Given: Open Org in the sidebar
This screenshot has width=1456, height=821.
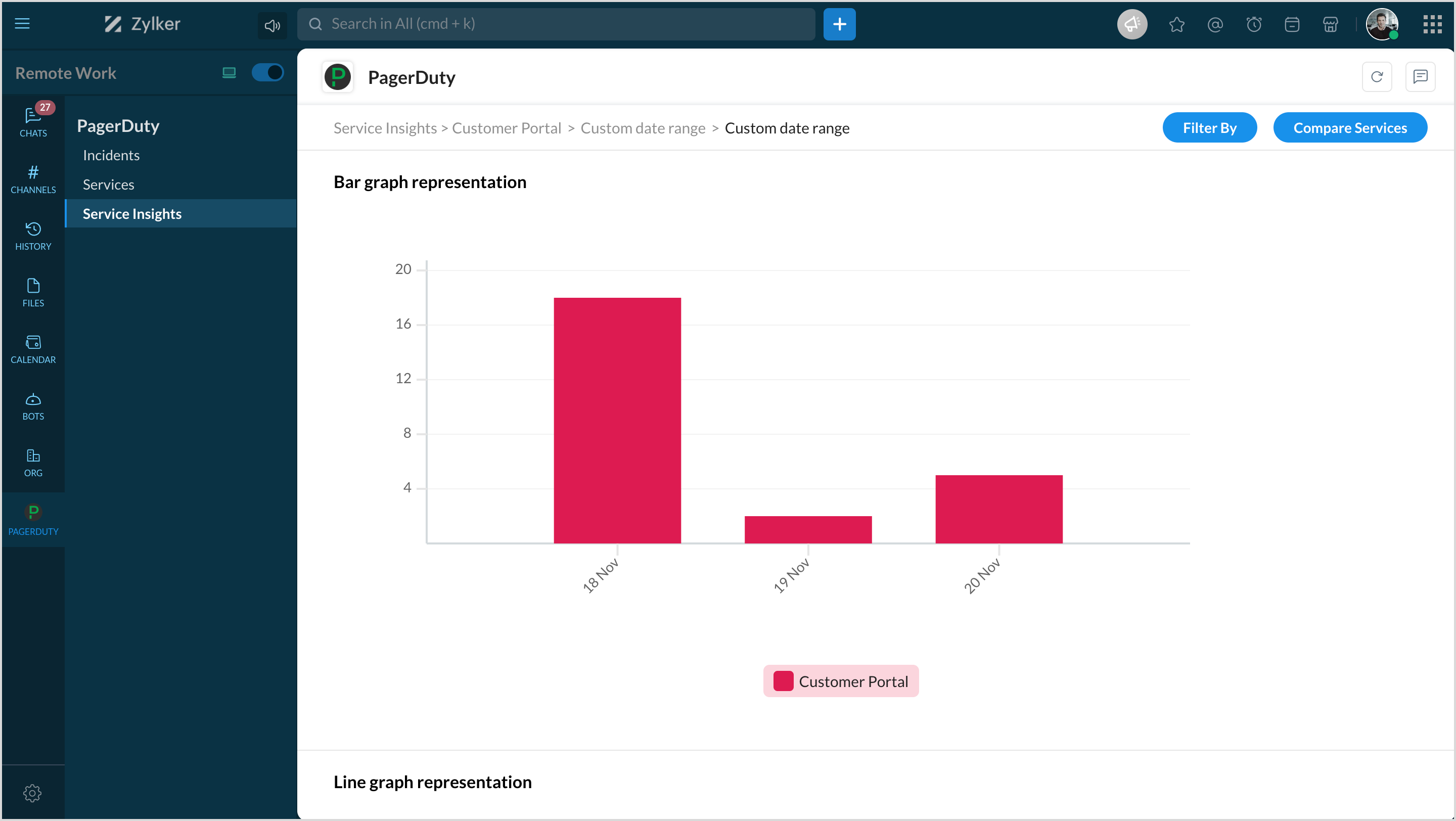Looking at the screenshot, I should pyautogui.click(x=33, y=462).
